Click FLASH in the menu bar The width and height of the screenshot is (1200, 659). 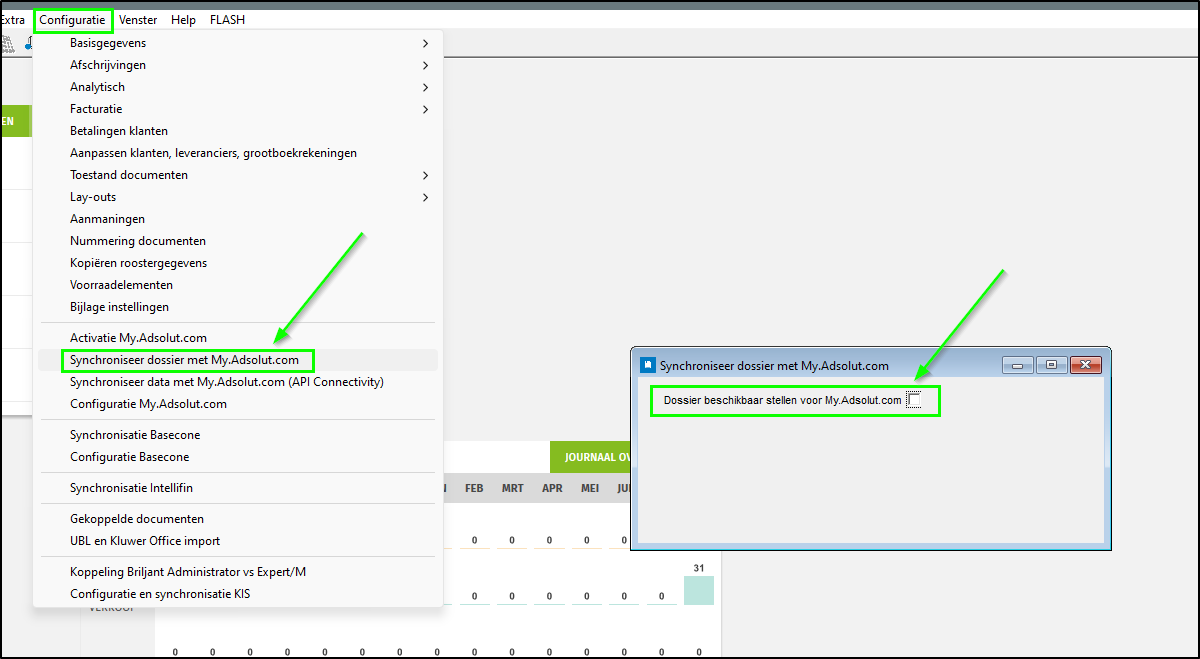tap(227, 20)
